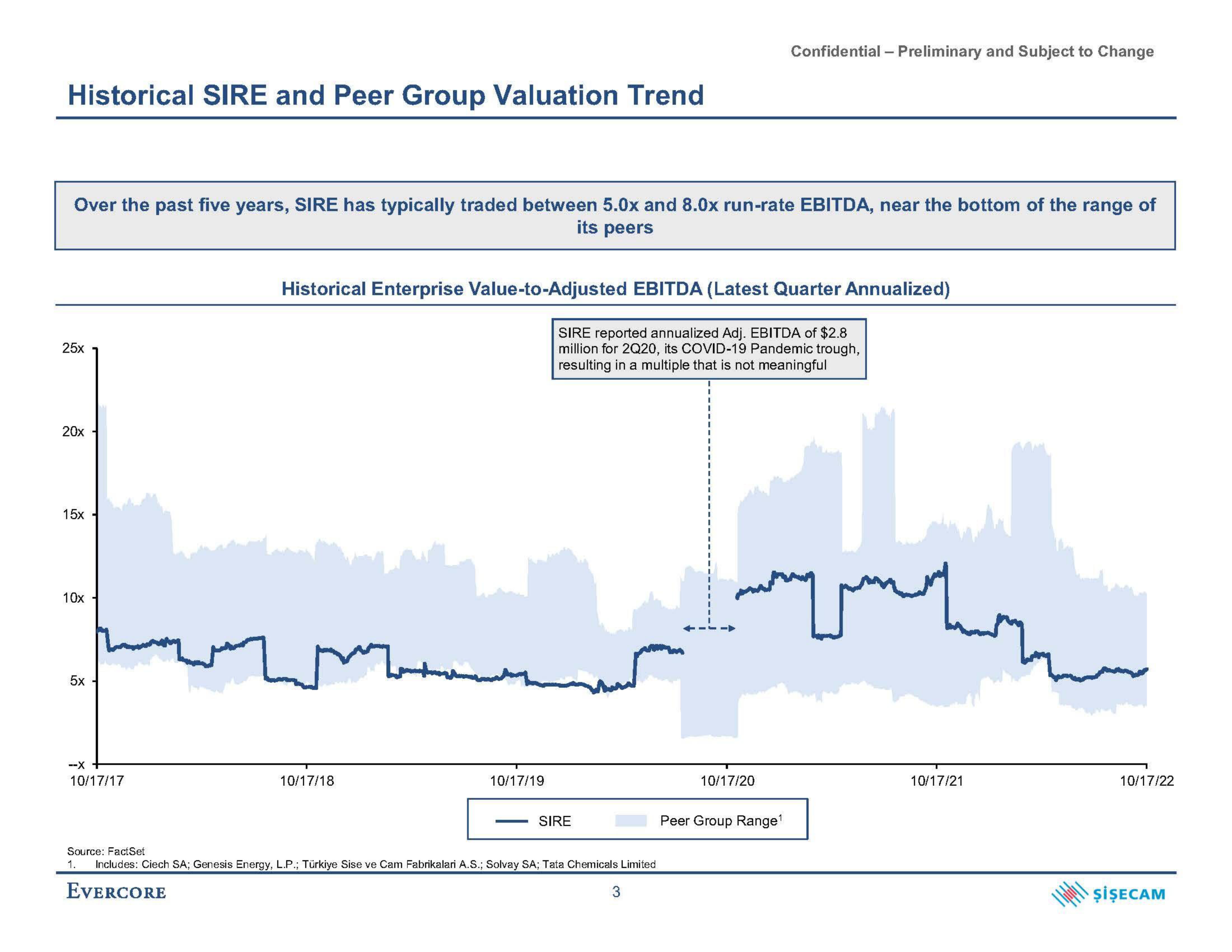1232x952 pixels.
Task: Click the Evercore logo in footer
Action: click(x=116, y=892)
